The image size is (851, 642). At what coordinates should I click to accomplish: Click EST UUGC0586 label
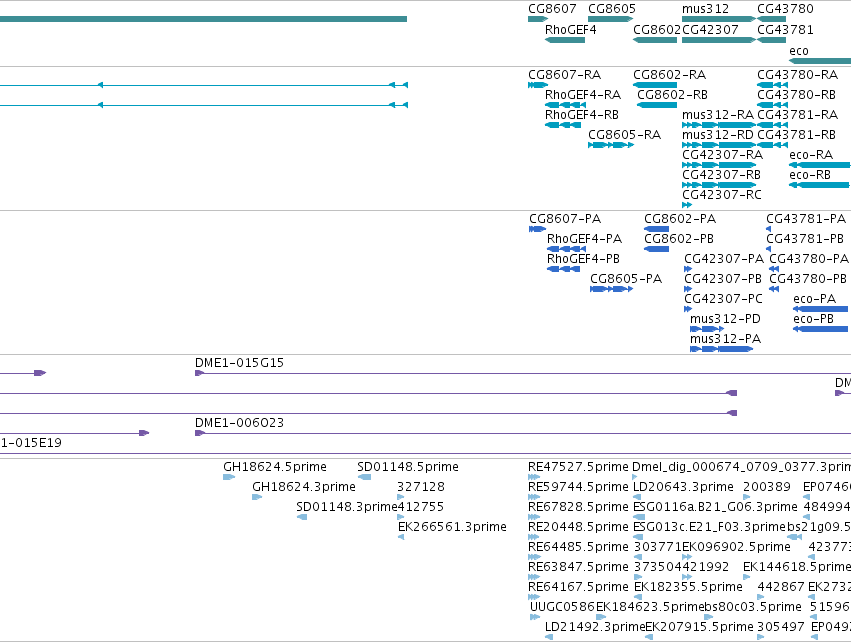[x=562, y=608]
